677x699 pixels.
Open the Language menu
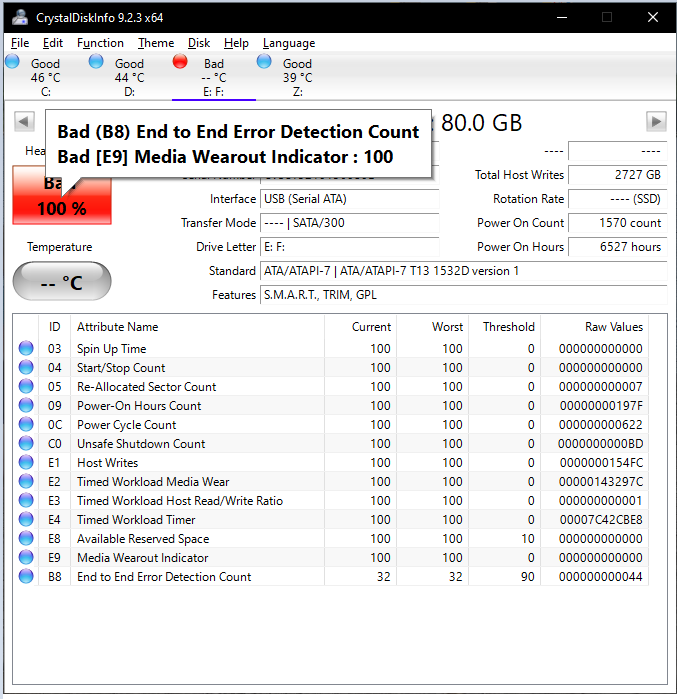pyautogui.click(x=289, y=43)
